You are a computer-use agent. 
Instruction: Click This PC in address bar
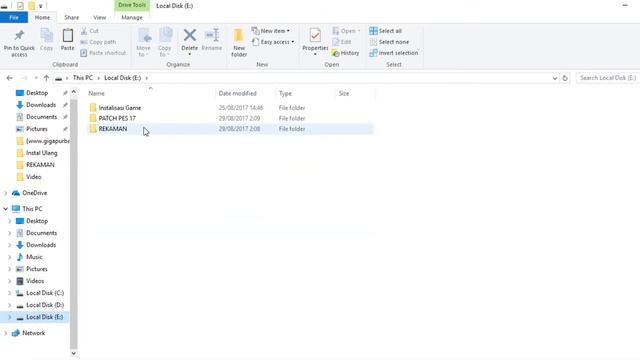pyautogui.click(x=83, y=78)
